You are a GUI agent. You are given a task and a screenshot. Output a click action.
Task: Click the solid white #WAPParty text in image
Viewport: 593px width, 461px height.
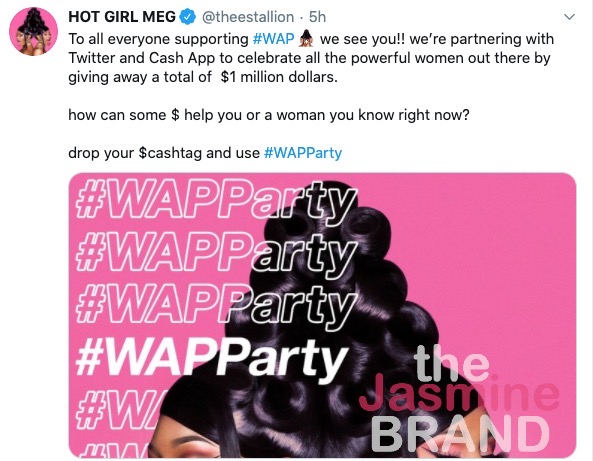211,358
